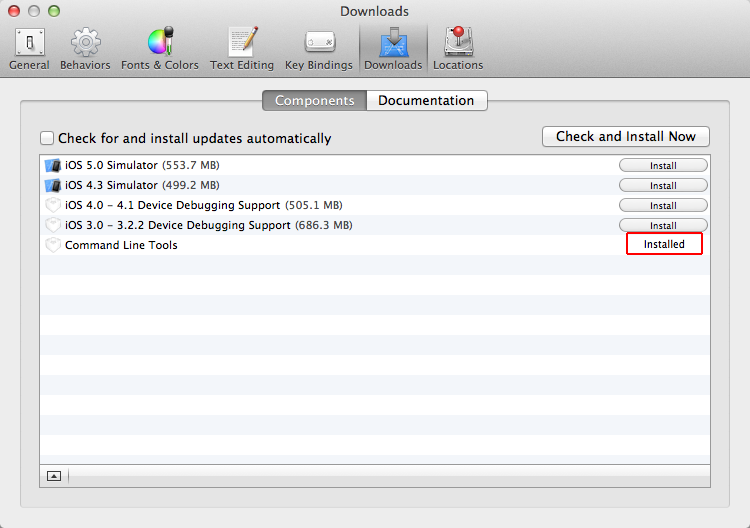Select the Downloads toolbar icon
The width and height of the screenshot is (750, 528).
click(393, 49)
